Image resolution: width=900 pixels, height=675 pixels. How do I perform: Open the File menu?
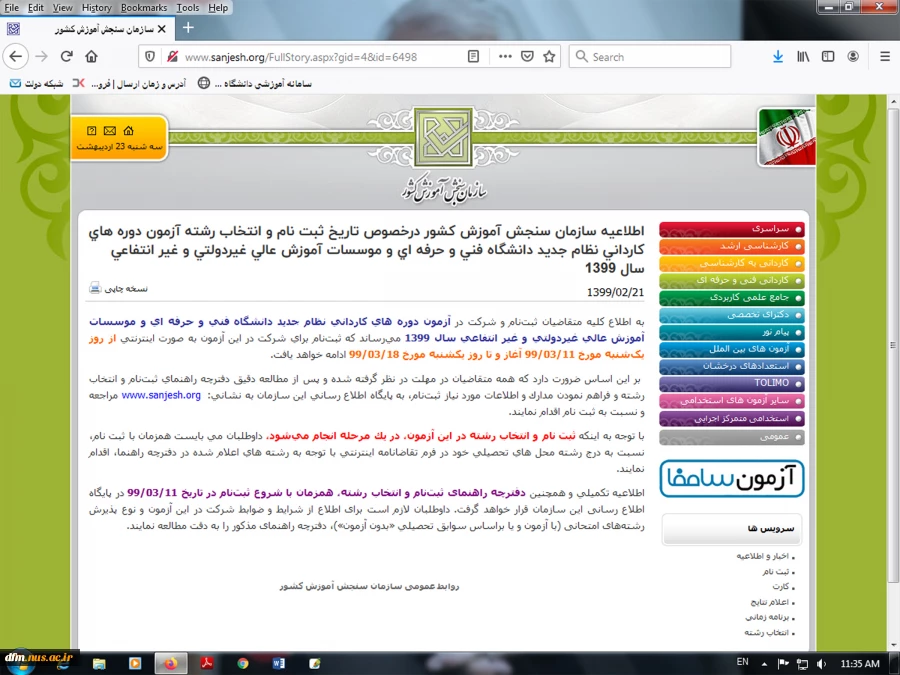(11, 7)
